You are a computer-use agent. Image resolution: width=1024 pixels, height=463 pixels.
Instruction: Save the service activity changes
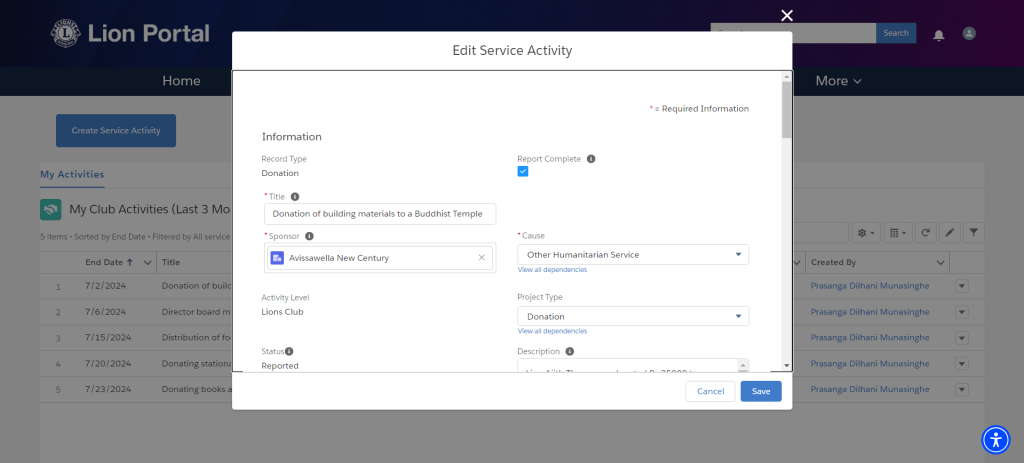pyautogui.click(x=761, y=391)
